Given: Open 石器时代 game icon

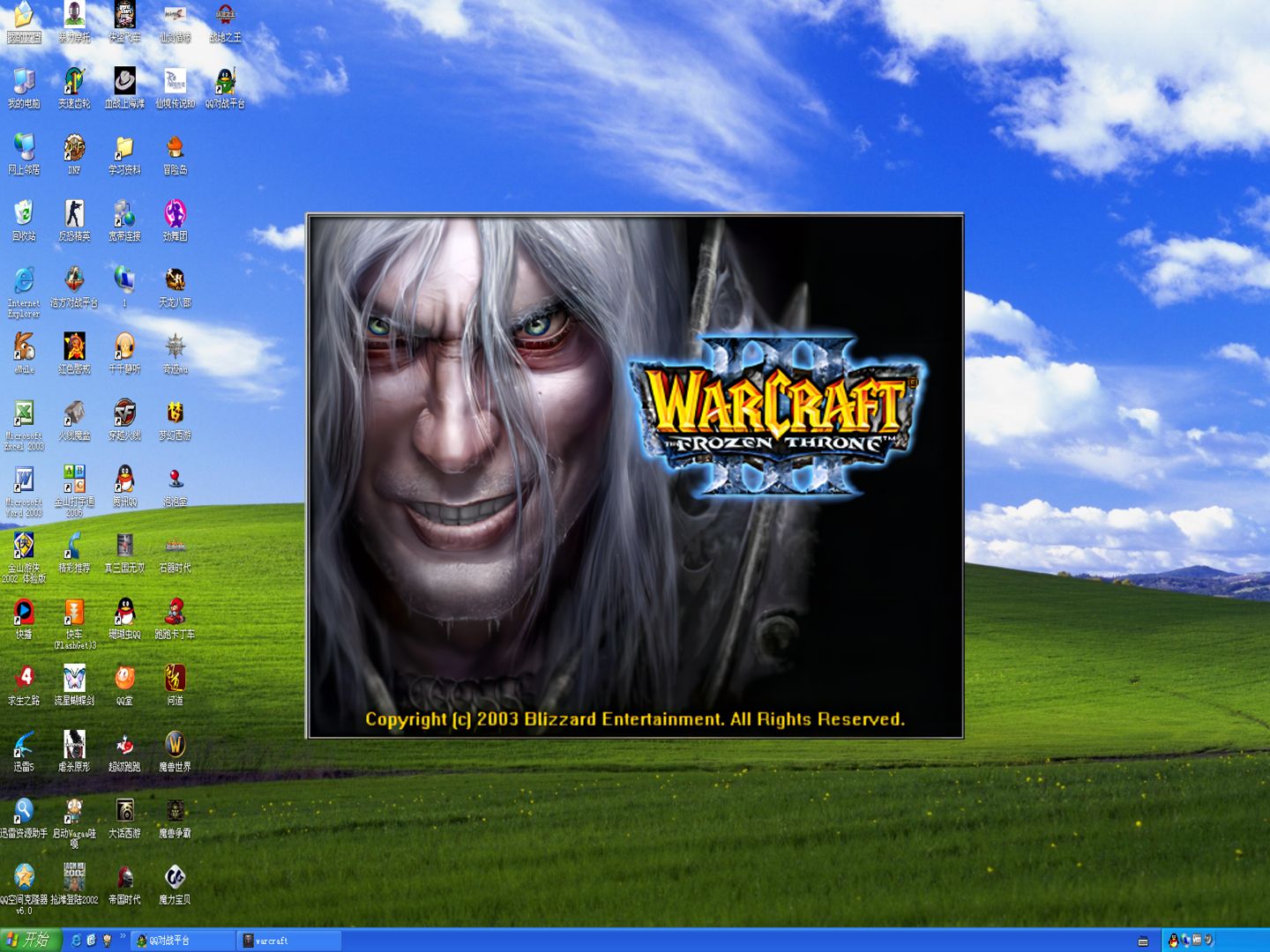Looking at the screenshot, I should click(x=175, y=546).
